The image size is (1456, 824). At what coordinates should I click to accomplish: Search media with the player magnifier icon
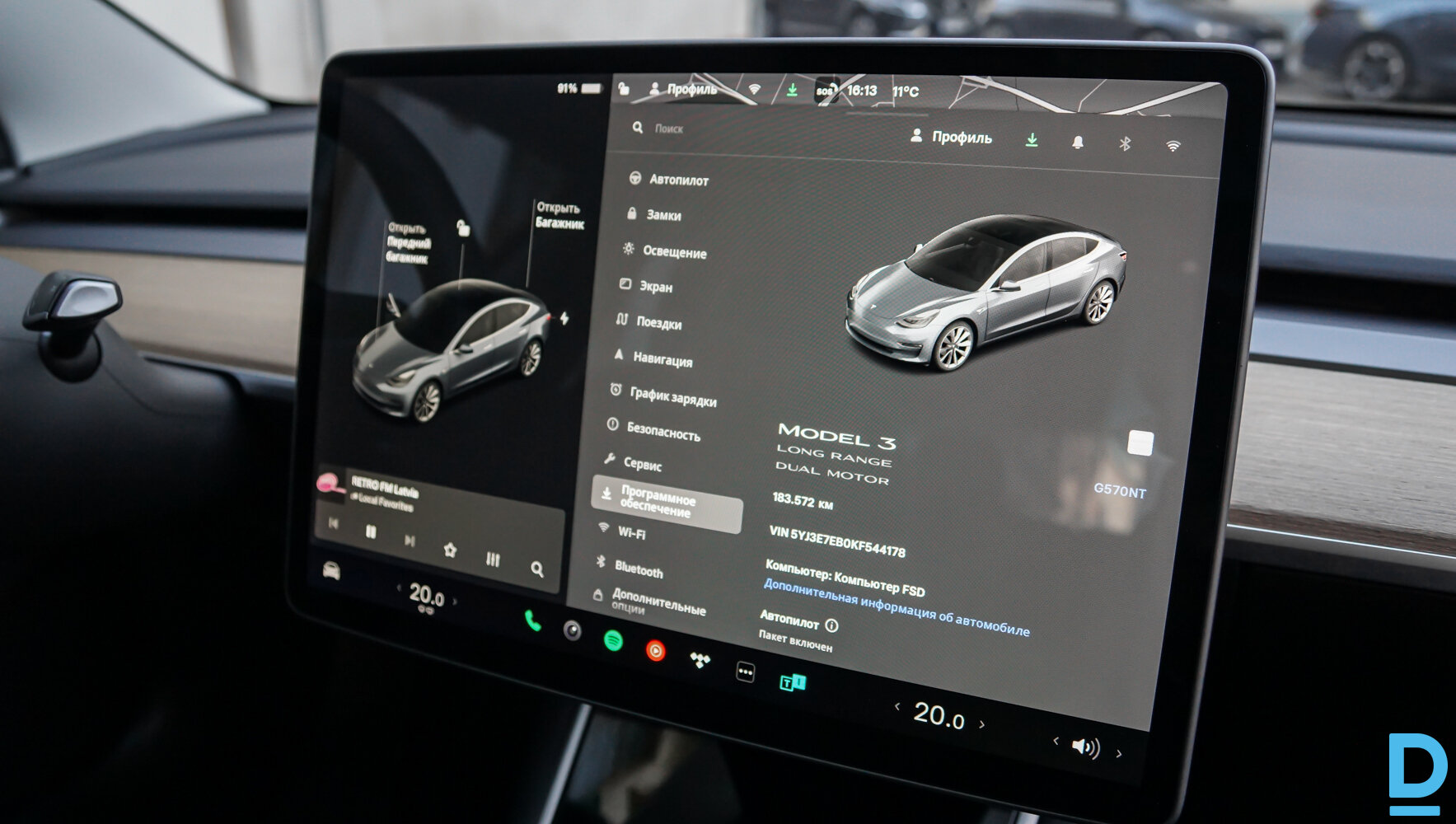point(537,569)
